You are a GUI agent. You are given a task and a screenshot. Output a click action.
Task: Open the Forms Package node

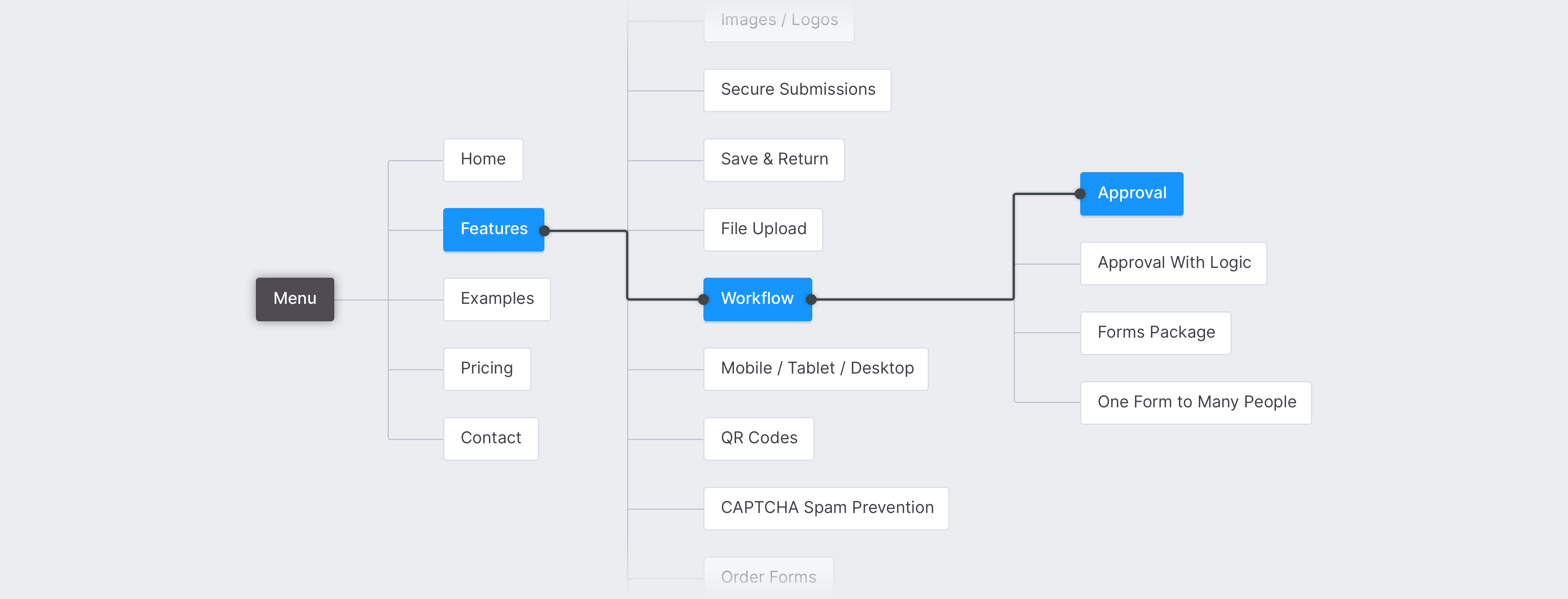tap(1155, 333)
